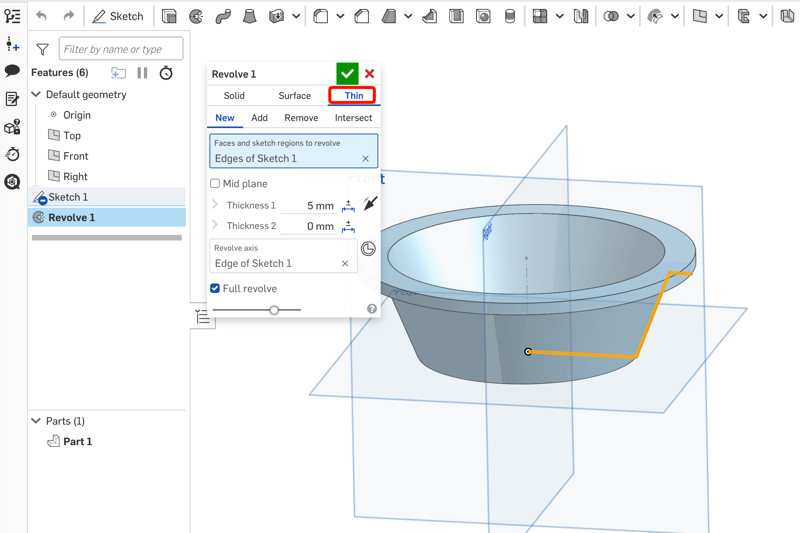This screenshot has width=800, height=533.
Task: Enable the Mid plane checkbox
Action: 215,184
